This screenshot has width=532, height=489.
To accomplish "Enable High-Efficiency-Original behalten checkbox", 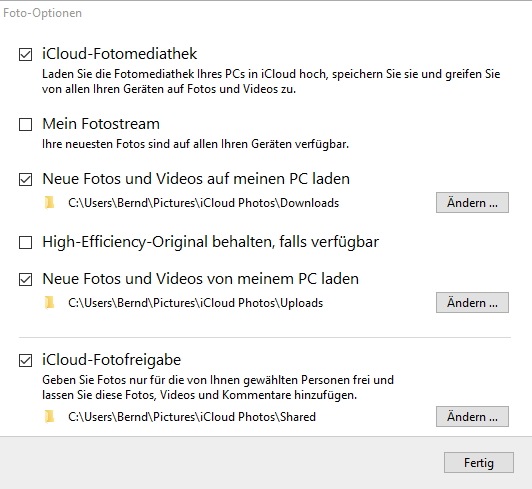I will (25, 242).
